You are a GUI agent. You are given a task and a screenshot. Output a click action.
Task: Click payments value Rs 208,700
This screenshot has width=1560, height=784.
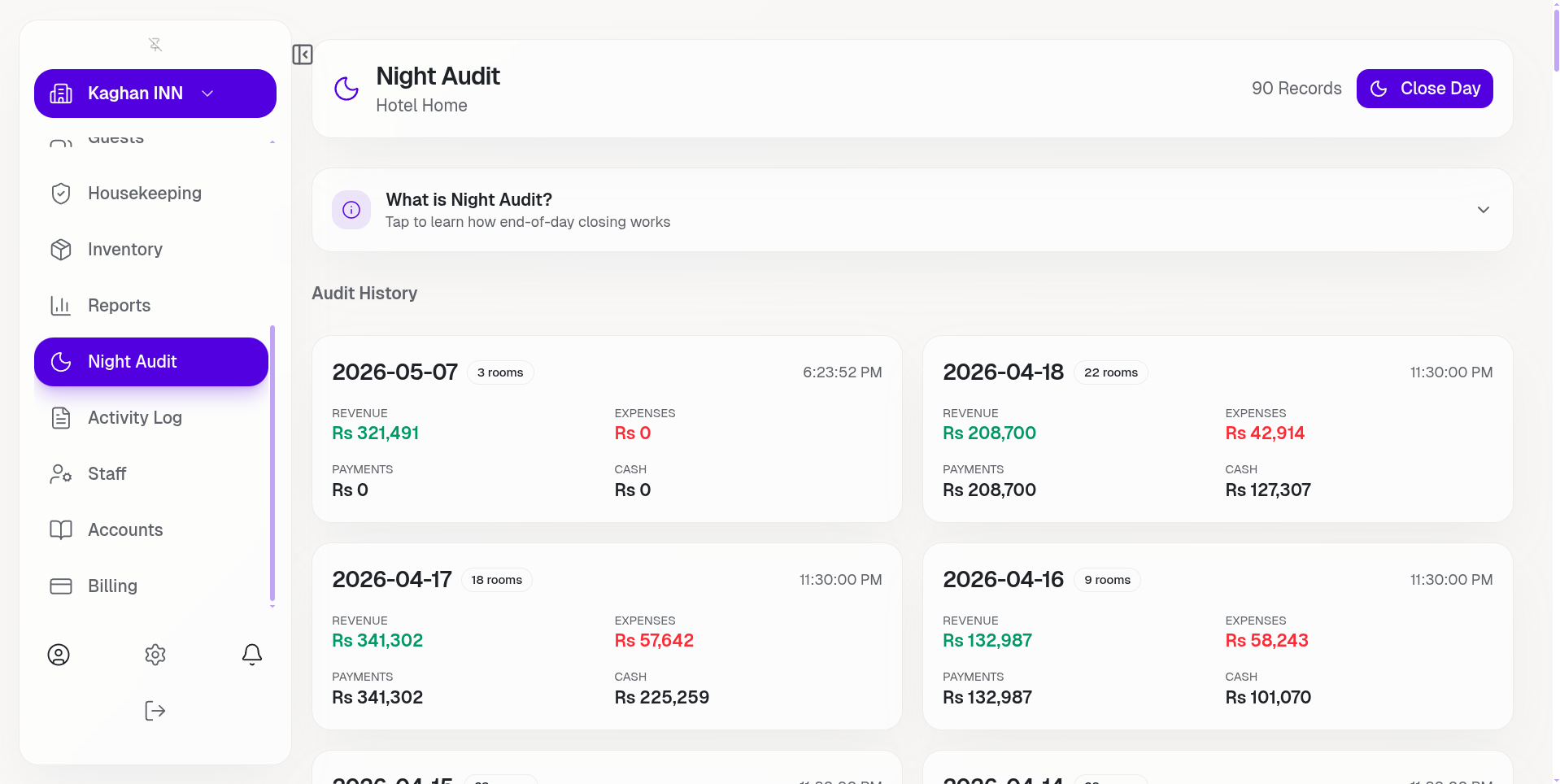pos(989,490)
